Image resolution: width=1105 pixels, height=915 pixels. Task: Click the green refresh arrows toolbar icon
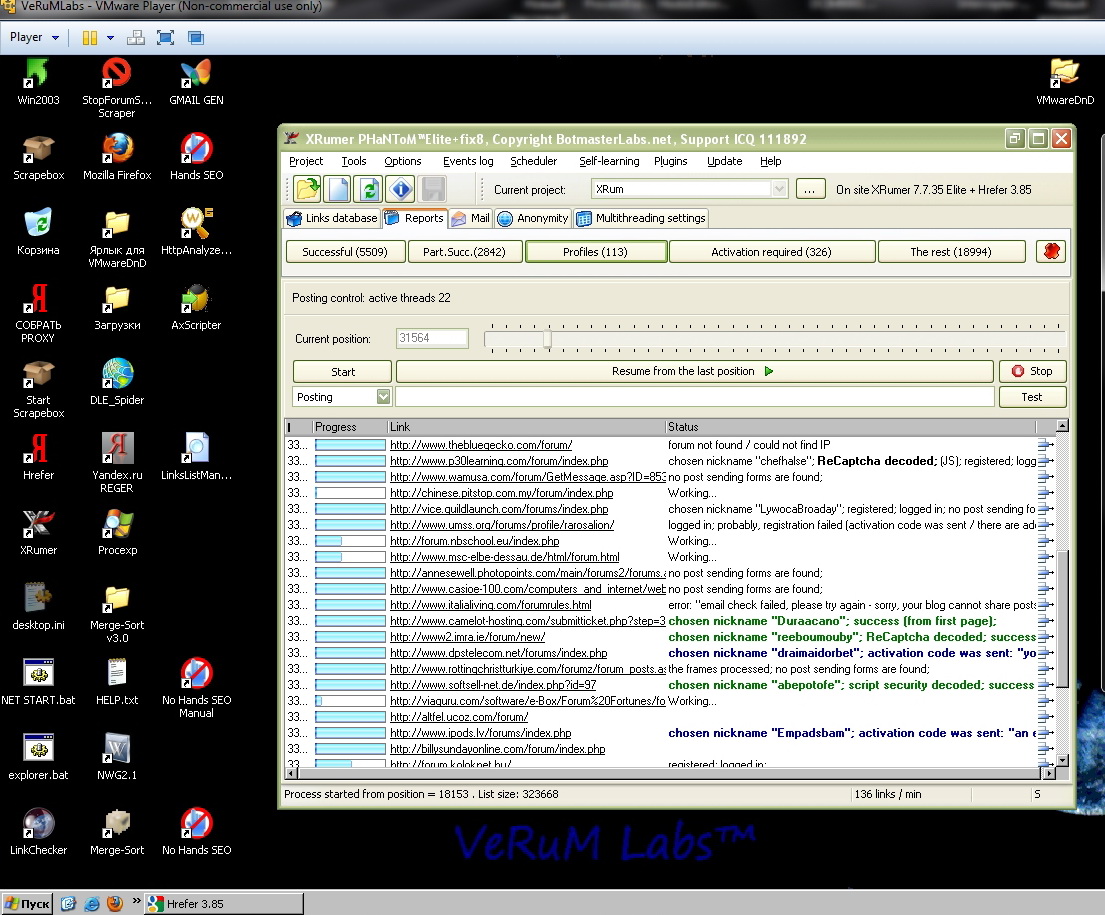(x=370, y=188)
